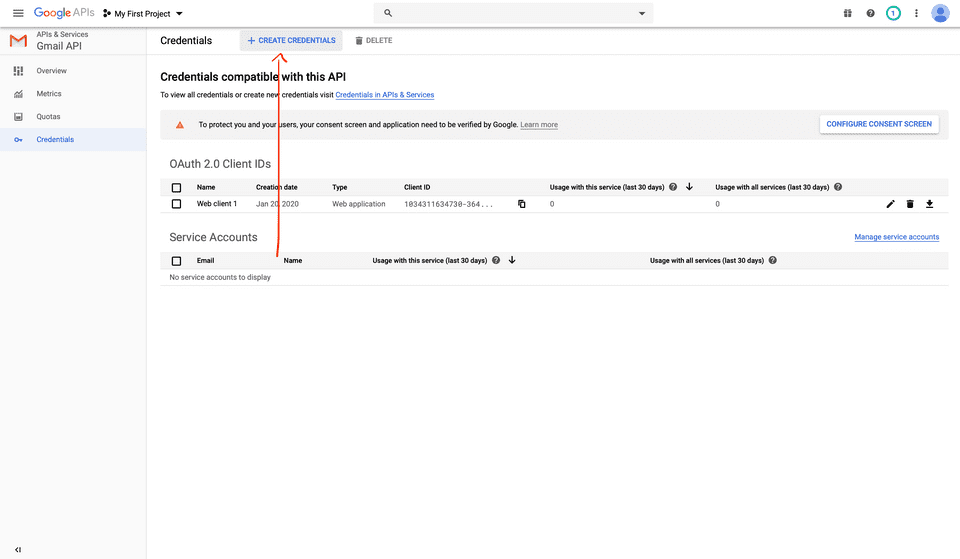Select all OAuth client IDs checkbox

click(176, 187)
